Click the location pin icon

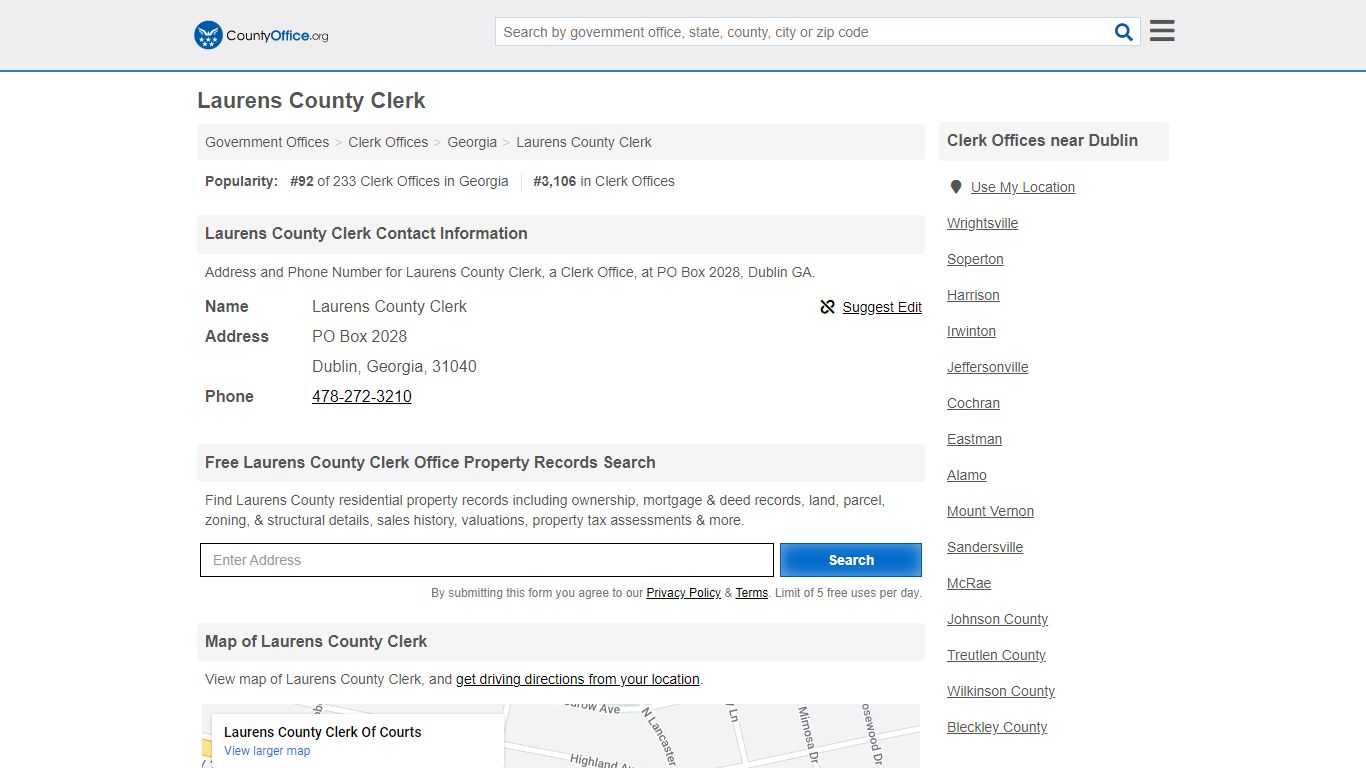click(x=956, y=187)
